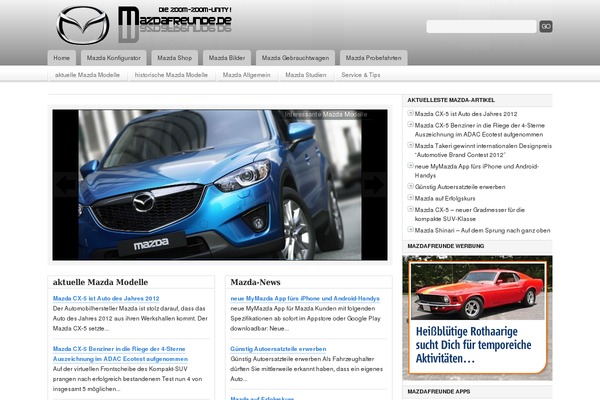Open sidebar link 'Mazda CX-5 ist Auto des Jahres 2012'
This screenshot has width=600, height=400.
tap(466, 114)
